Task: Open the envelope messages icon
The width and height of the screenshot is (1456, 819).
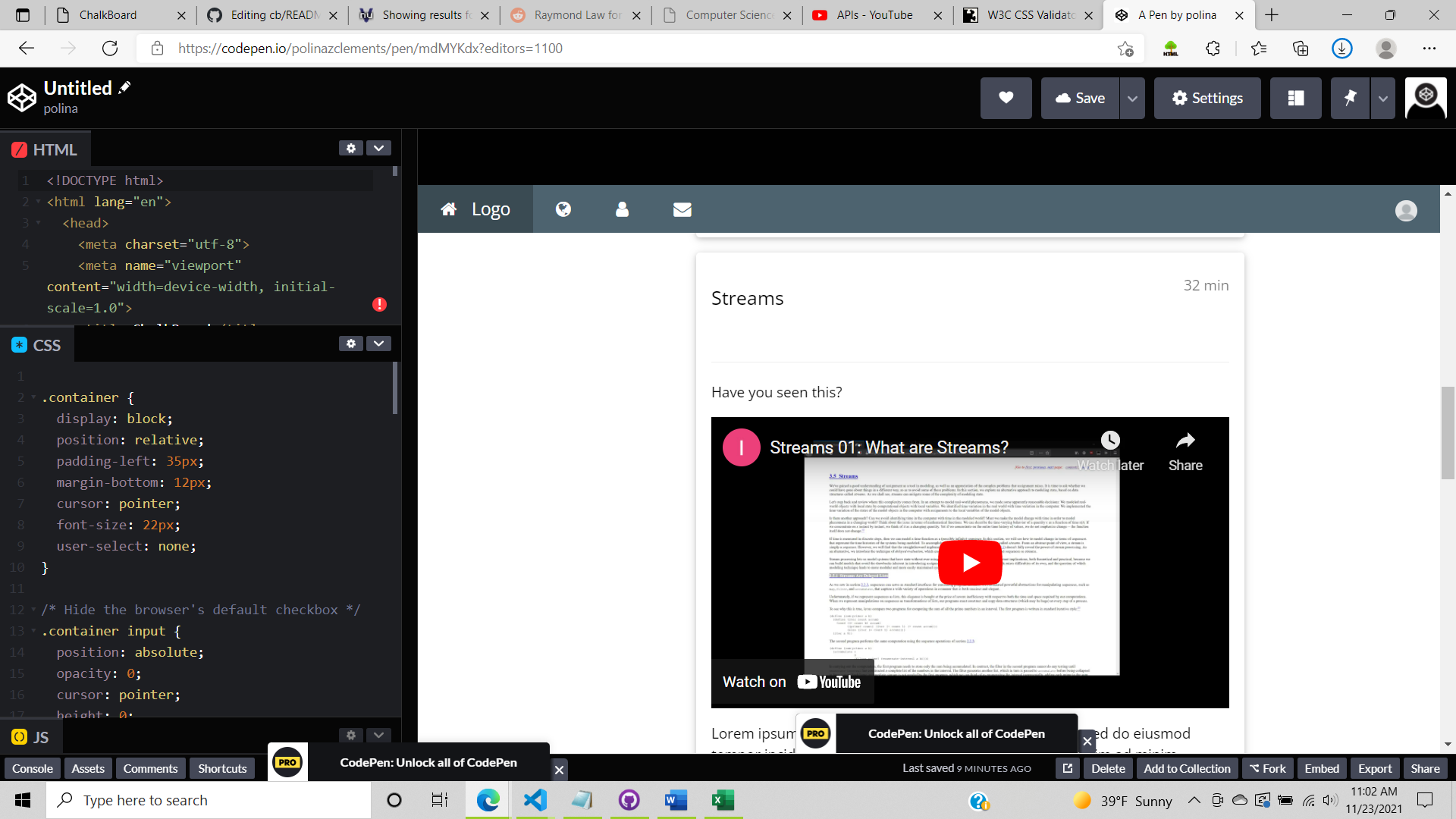Action: coord(682,209)
